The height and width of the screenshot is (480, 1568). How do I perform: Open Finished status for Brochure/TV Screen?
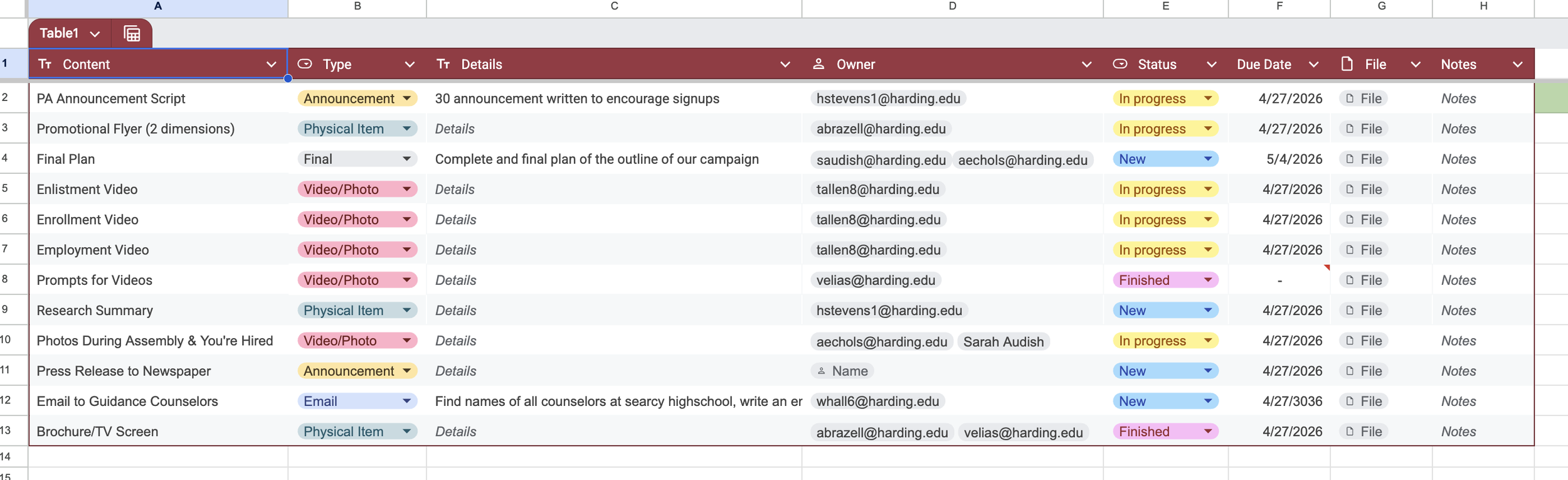coord(1165,432)
